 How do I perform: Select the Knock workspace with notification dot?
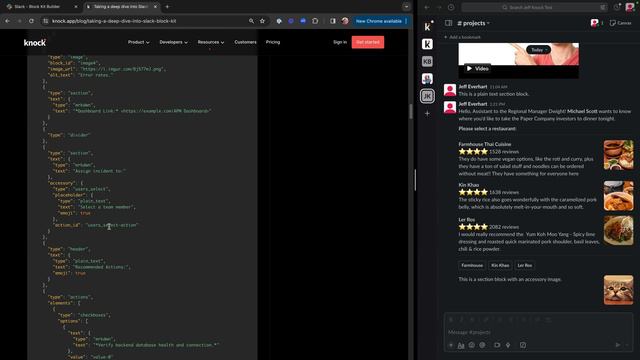(x=427, y=27)
